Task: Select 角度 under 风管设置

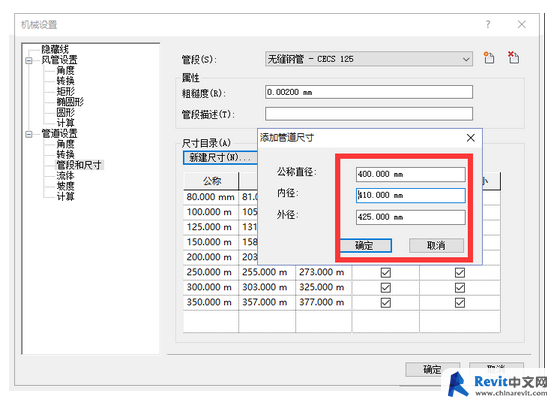Action: pos(65,70)
